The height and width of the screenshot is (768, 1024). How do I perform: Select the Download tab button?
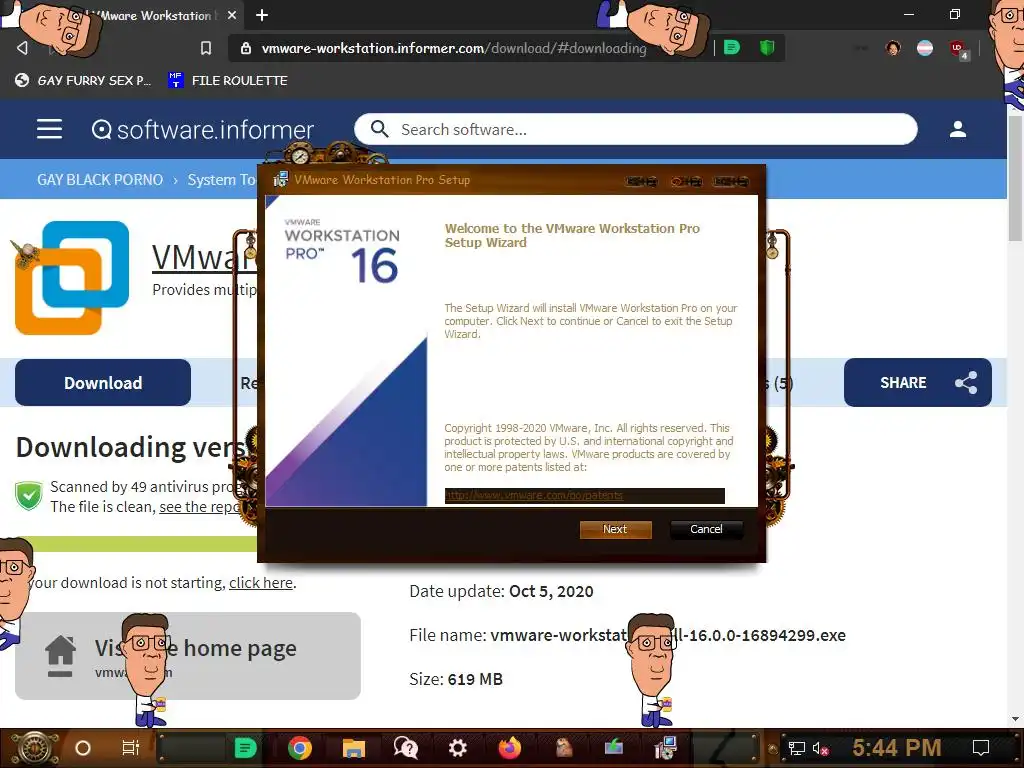tap(103, 383)
